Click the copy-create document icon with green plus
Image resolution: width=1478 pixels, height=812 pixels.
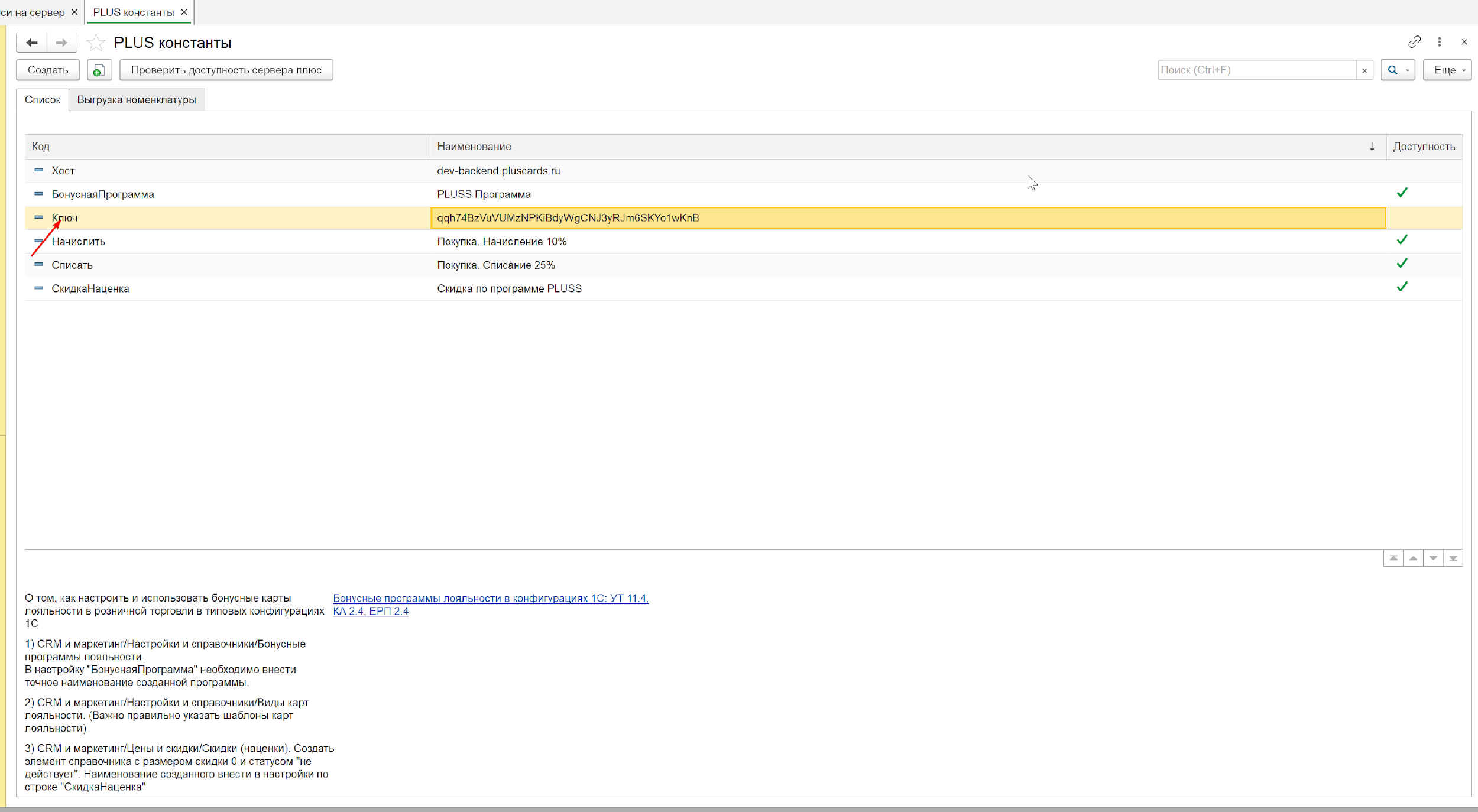click(99, 70)
